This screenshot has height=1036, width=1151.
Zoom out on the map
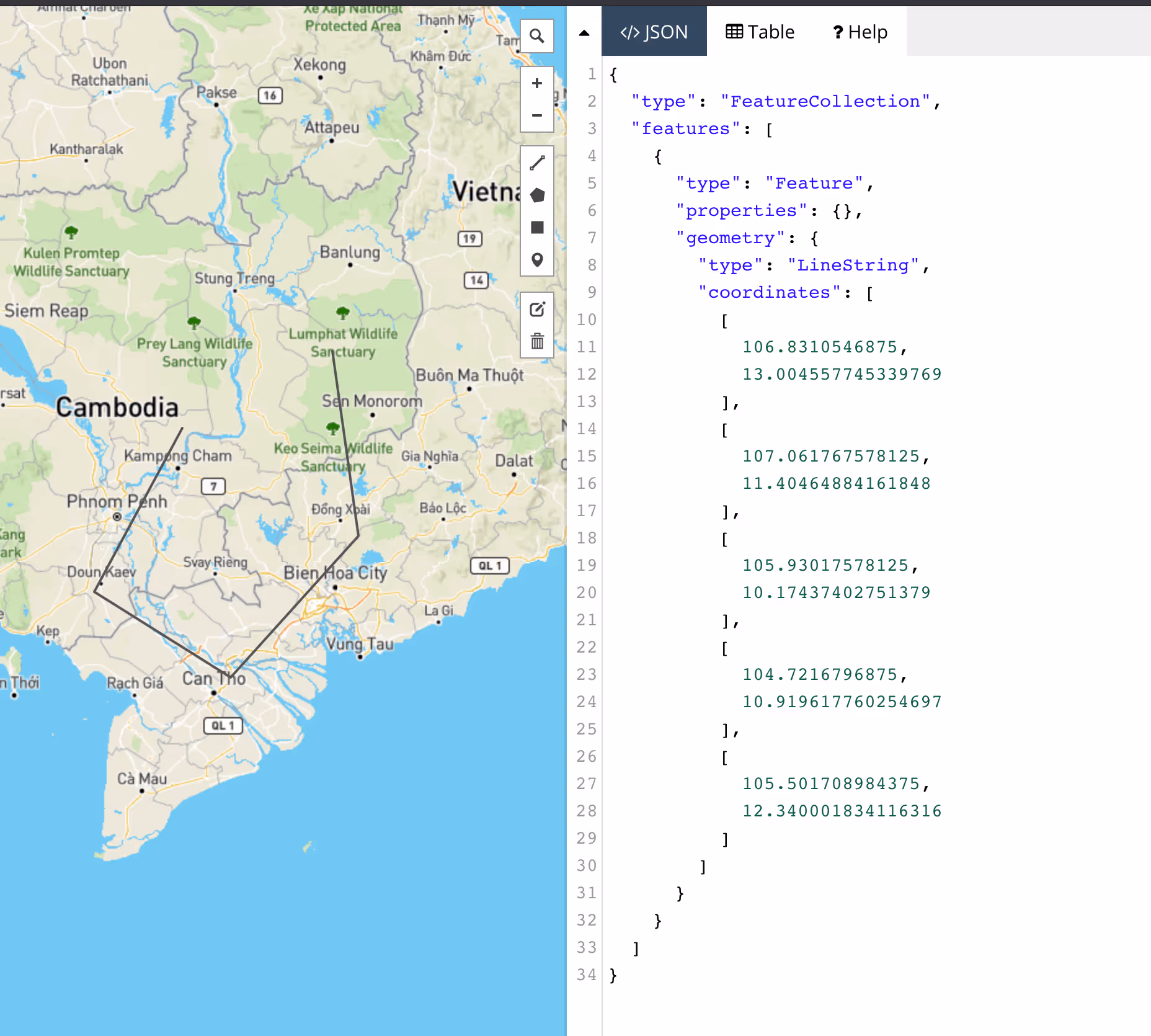tap(537, 115)
